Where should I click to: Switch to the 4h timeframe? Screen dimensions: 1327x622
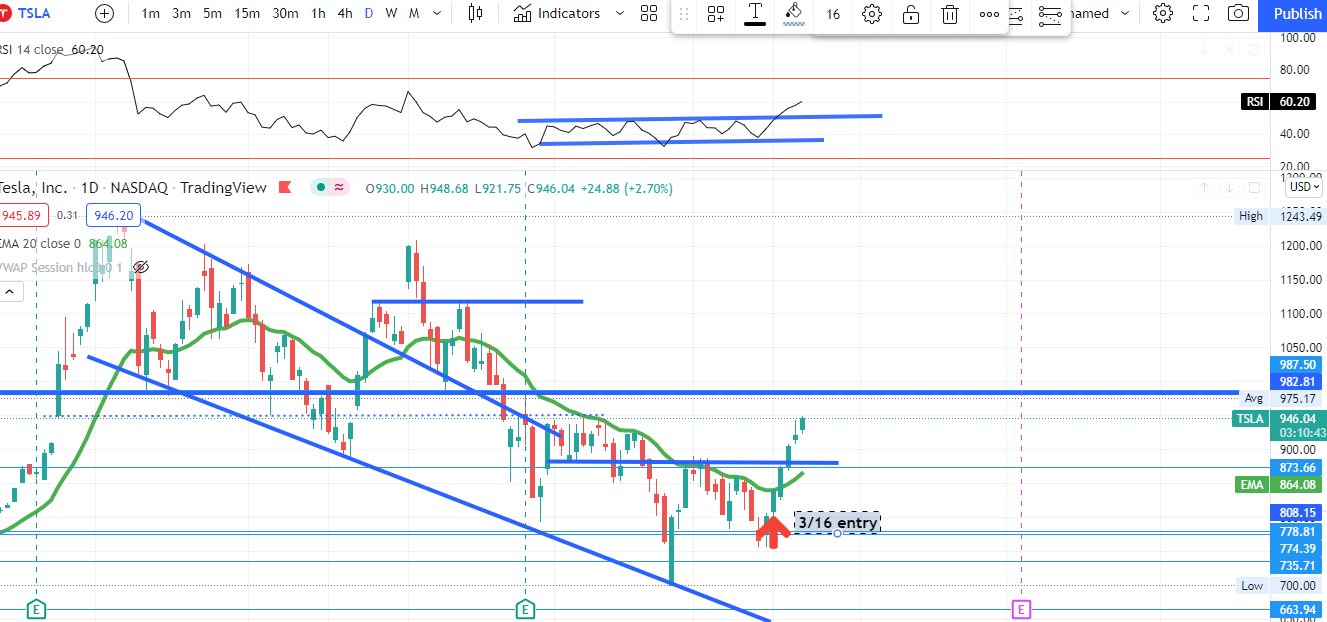[345, 13]
